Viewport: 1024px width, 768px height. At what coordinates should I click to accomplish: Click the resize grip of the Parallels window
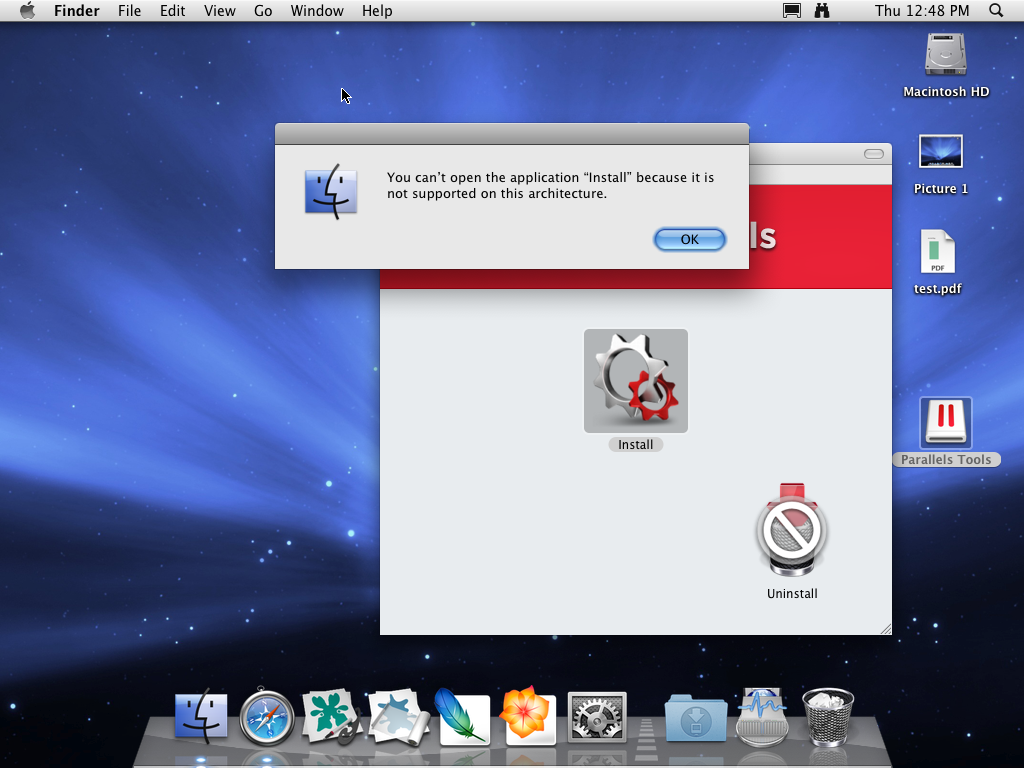point(886,629)
